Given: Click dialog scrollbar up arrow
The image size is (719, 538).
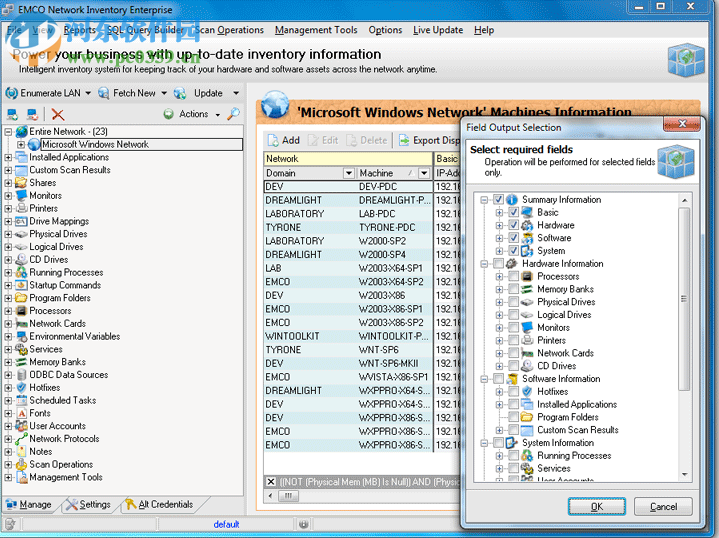Looking at the screenshot, I should click(684, 200).
